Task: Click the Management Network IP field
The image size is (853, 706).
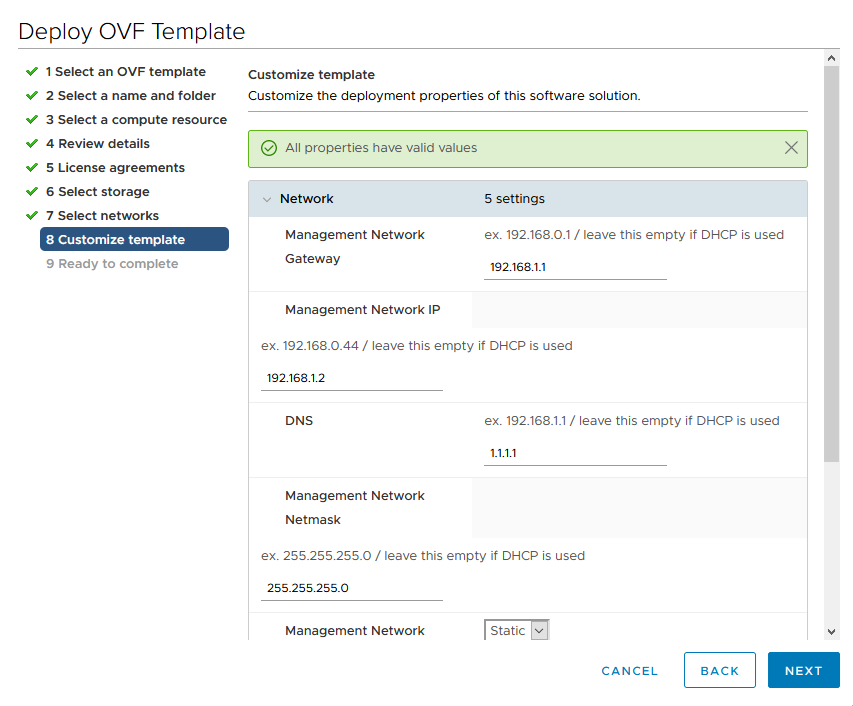Action: (351, 379)
